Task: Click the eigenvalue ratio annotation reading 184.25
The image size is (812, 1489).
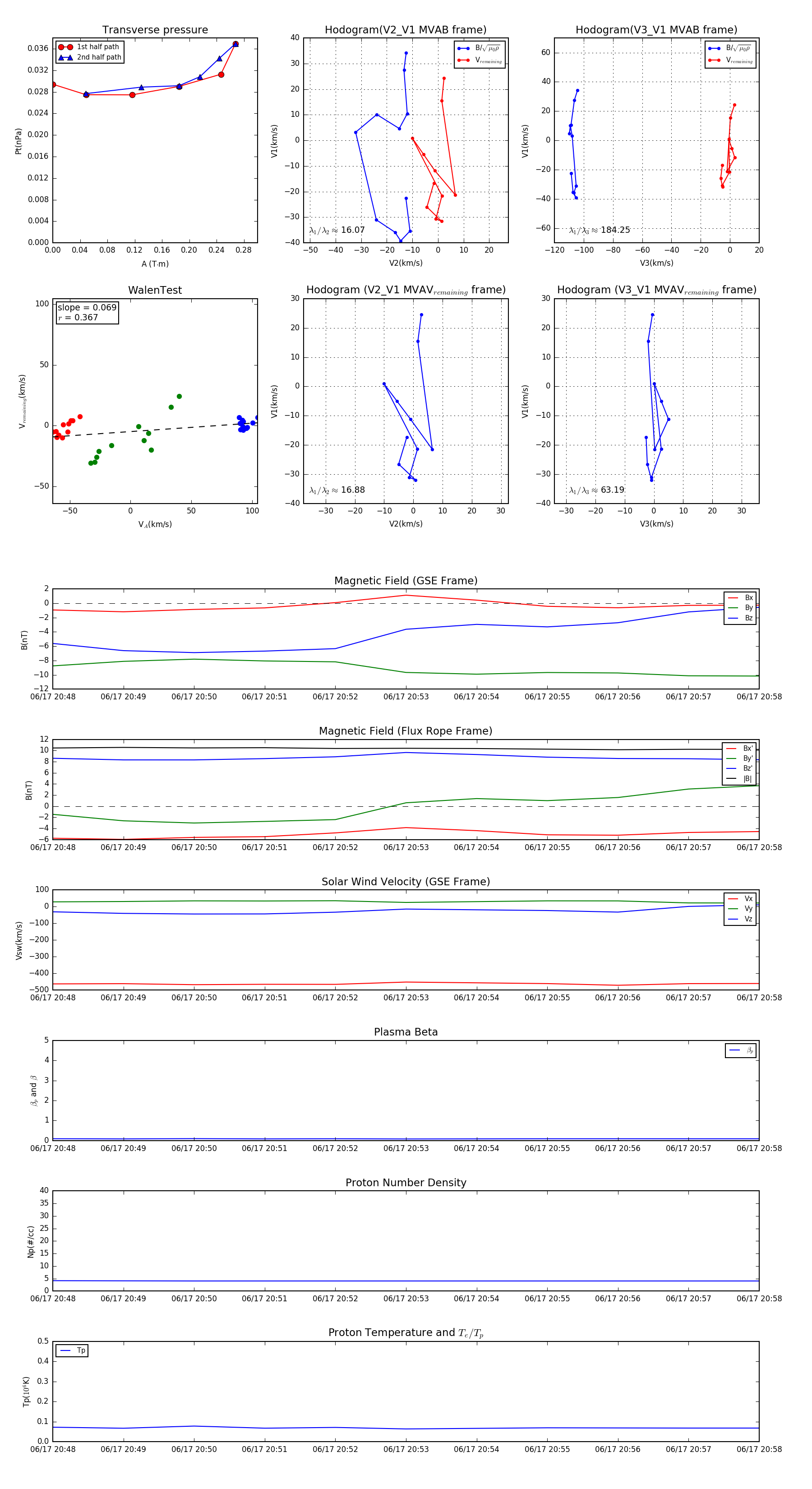Action: click(x=600, y=230)
